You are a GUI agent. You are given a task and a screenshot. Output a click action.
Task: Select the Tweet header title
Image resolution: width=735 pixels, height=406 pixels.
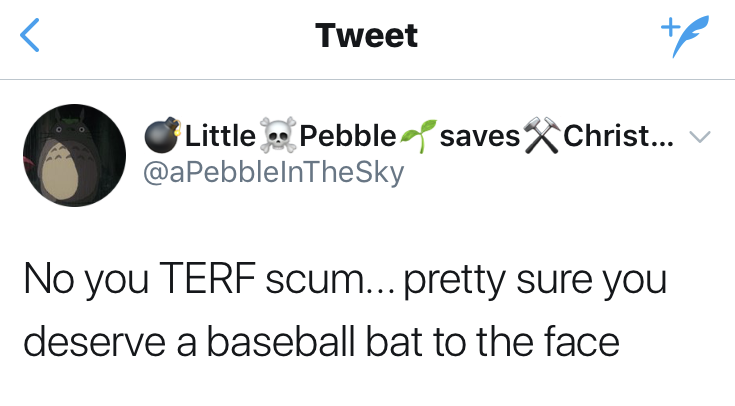366,36
